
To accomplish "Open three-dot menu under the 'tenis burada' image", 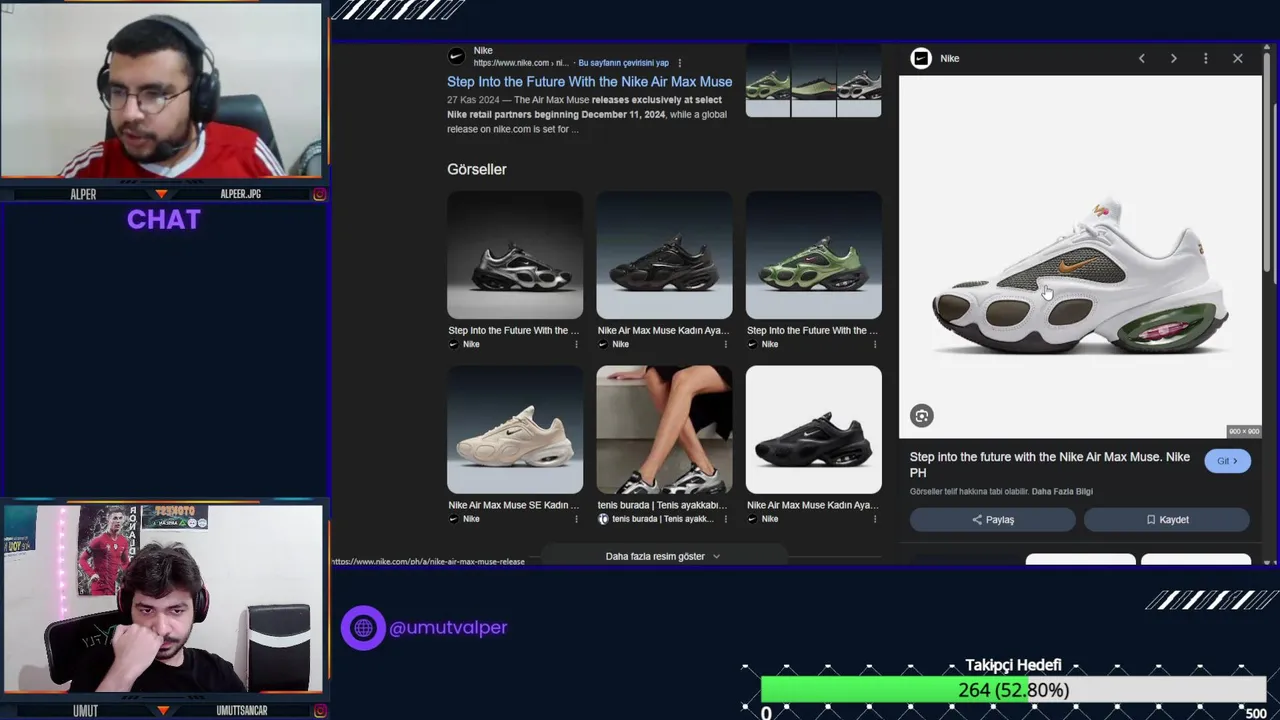I will tap(725, 519).
